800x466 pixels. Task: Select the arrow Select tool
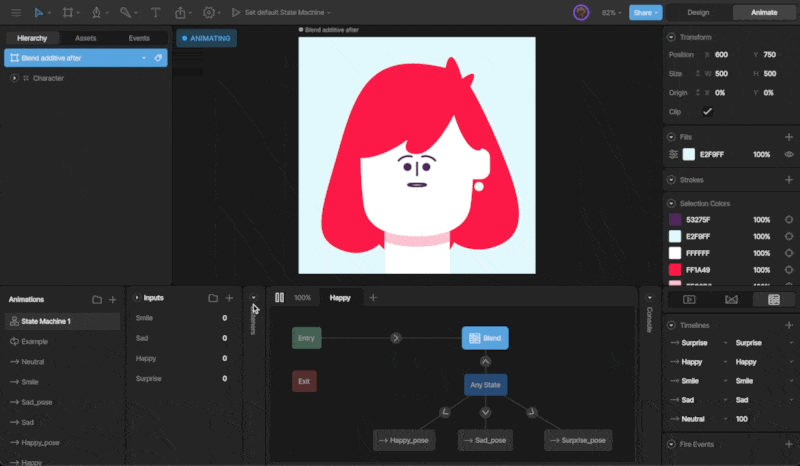click(x=39, y=13)
